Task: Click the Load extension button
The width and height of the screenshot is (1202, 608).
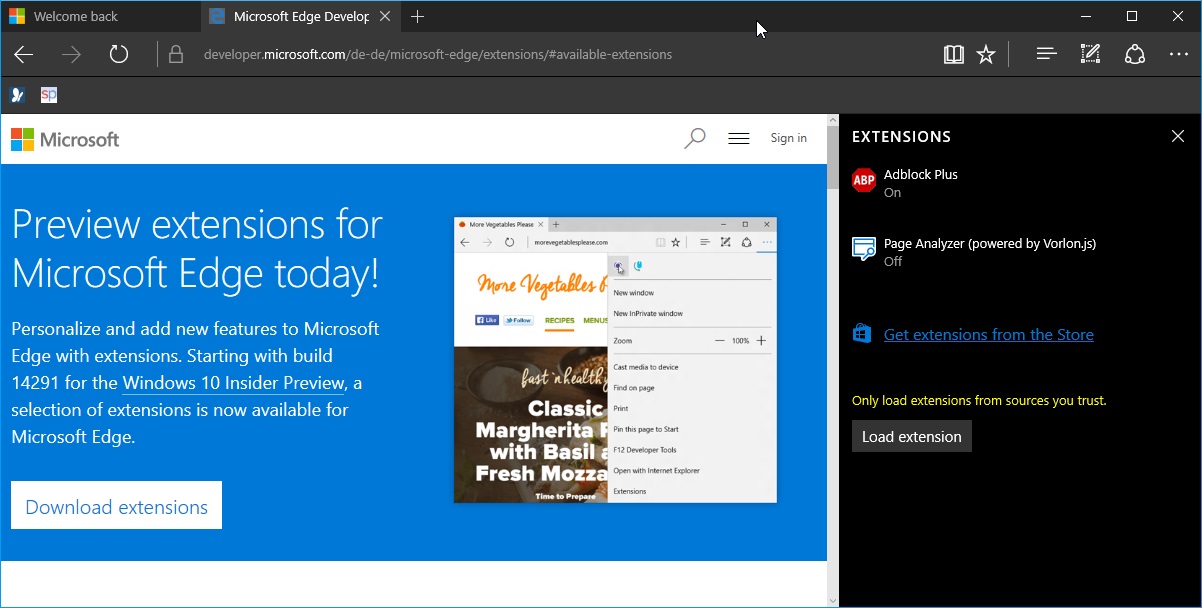Action: point(912,436)
